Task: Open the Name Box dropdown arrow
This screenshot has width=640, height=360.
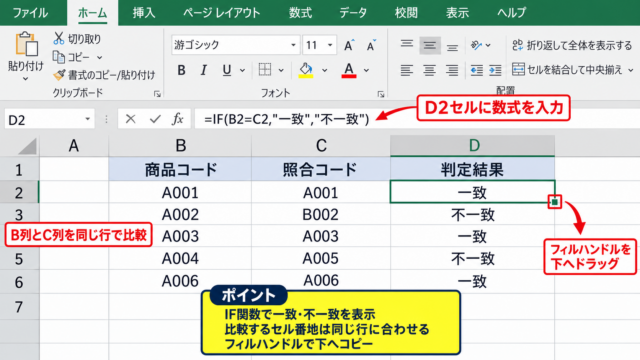Action: pyautogui.click(x=87, y=119)
